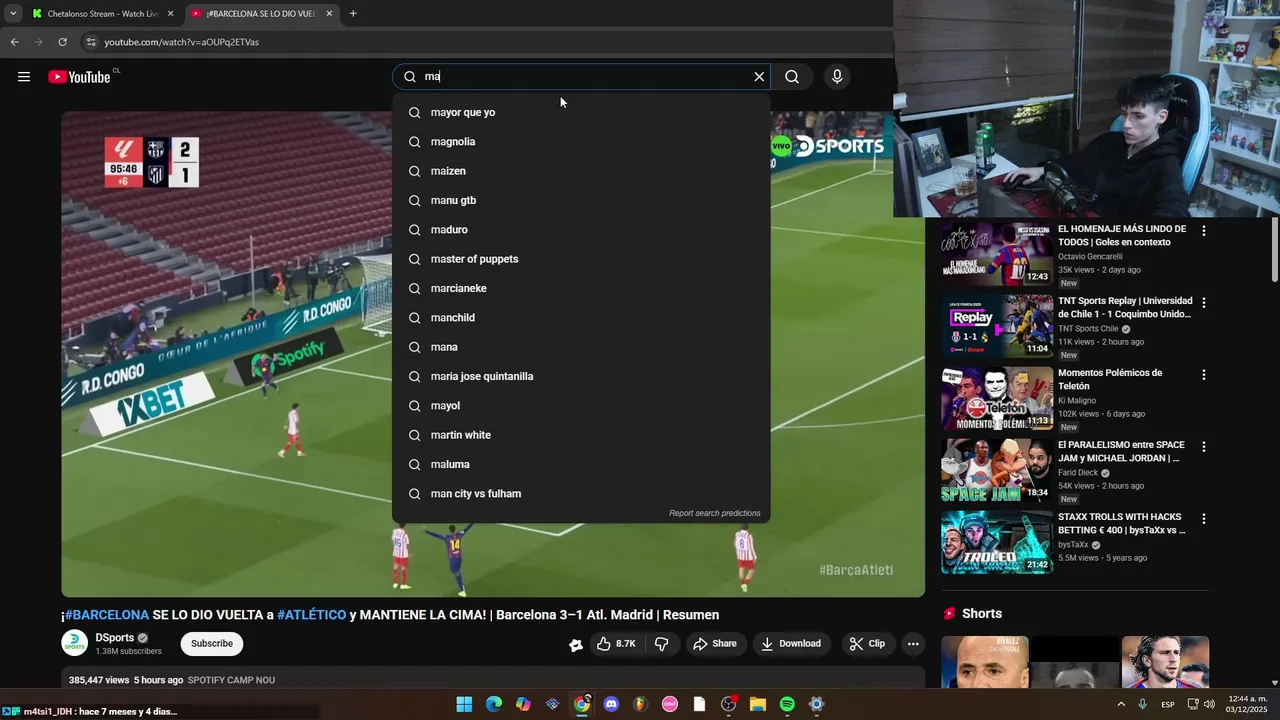The height and width of the screenshot is (720, 1280).
Task: Pick the suggestion 'maizen'
Action: 581,171
